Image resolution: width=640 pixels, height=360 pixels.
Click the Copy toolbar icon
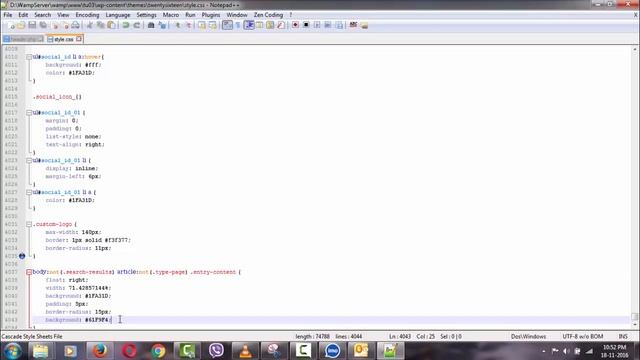point(100,25)
